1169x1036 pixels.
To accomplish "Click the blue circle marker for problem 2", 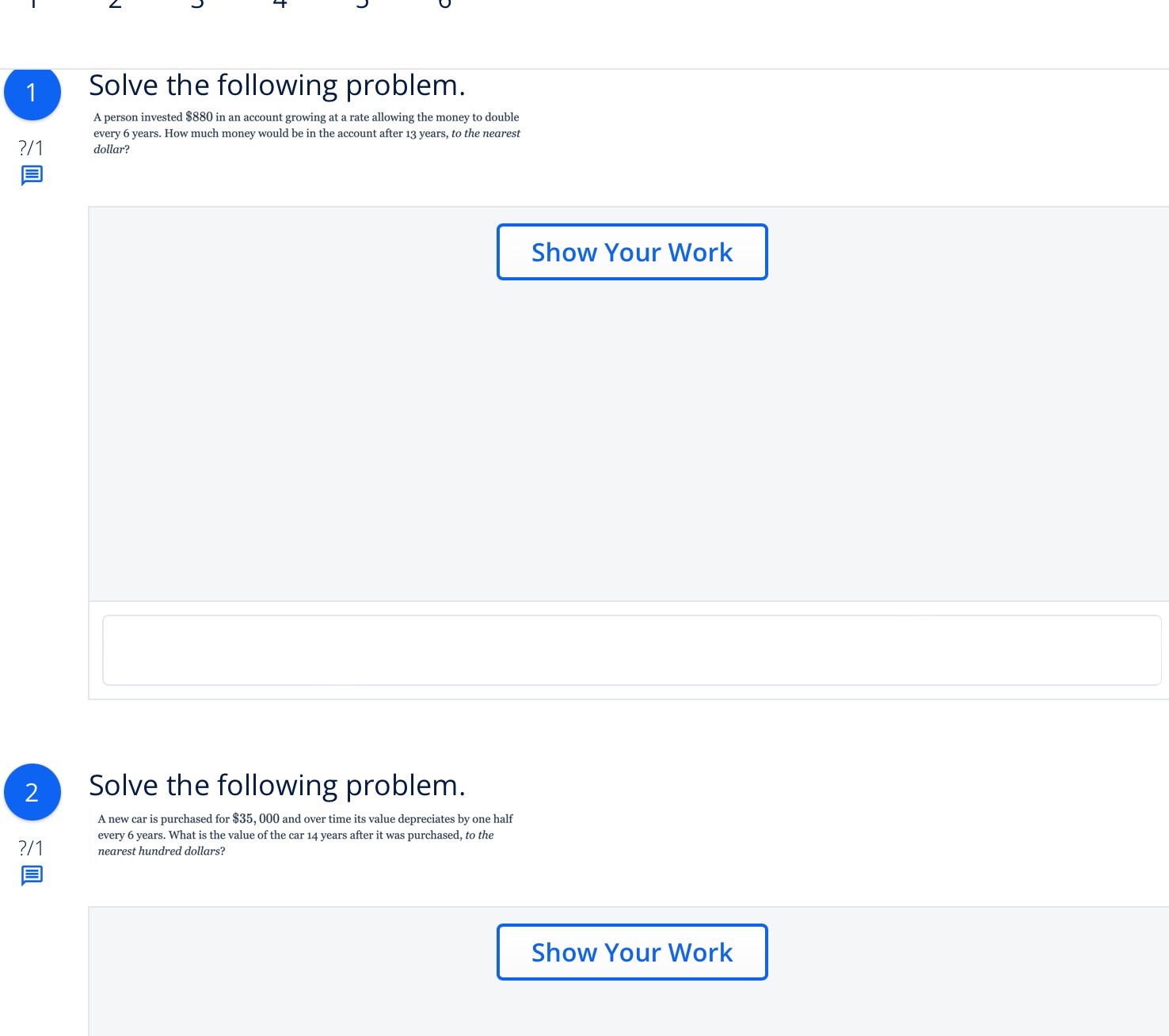I will [x=32, y=791].
